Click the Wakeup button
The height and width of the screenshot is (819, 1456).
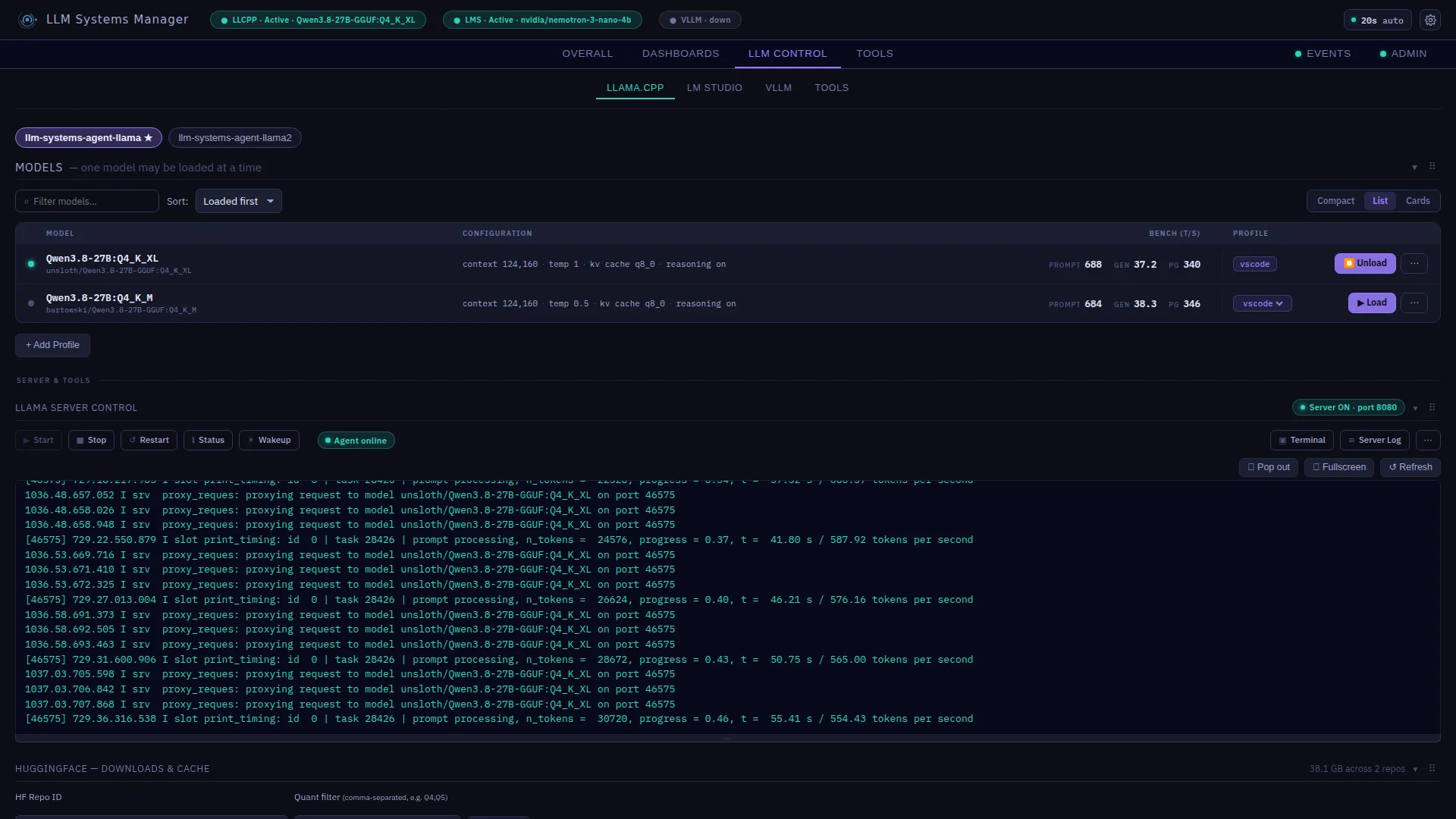(x=269, y=440)
